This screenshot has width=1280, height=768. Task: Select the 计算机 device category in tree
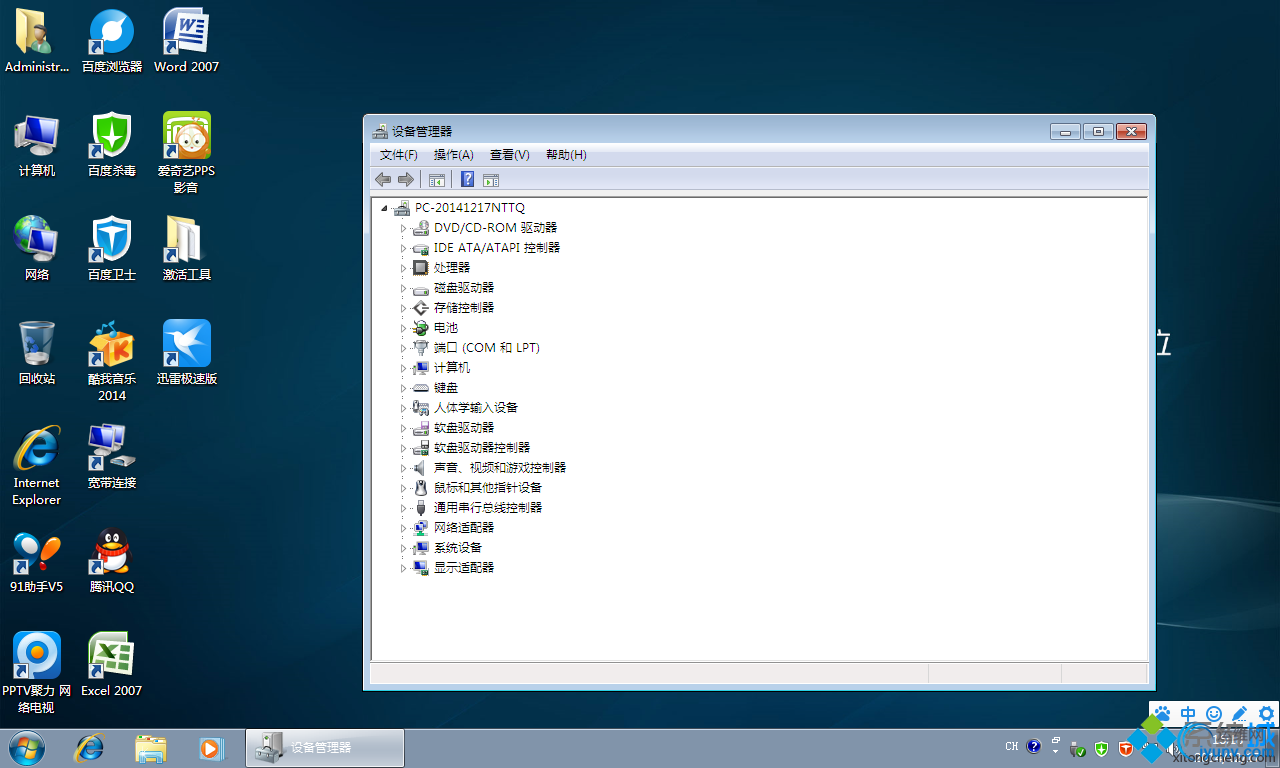pos(452,368)
